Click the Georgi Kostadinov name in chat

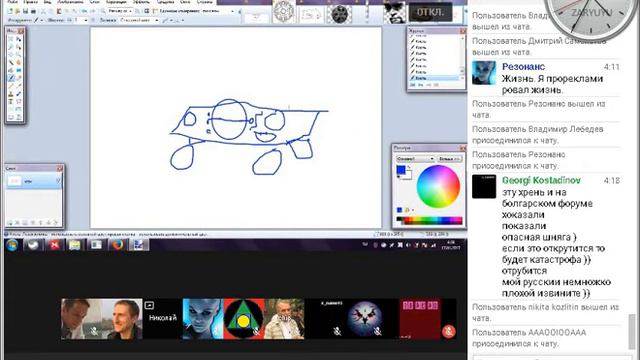541,180
